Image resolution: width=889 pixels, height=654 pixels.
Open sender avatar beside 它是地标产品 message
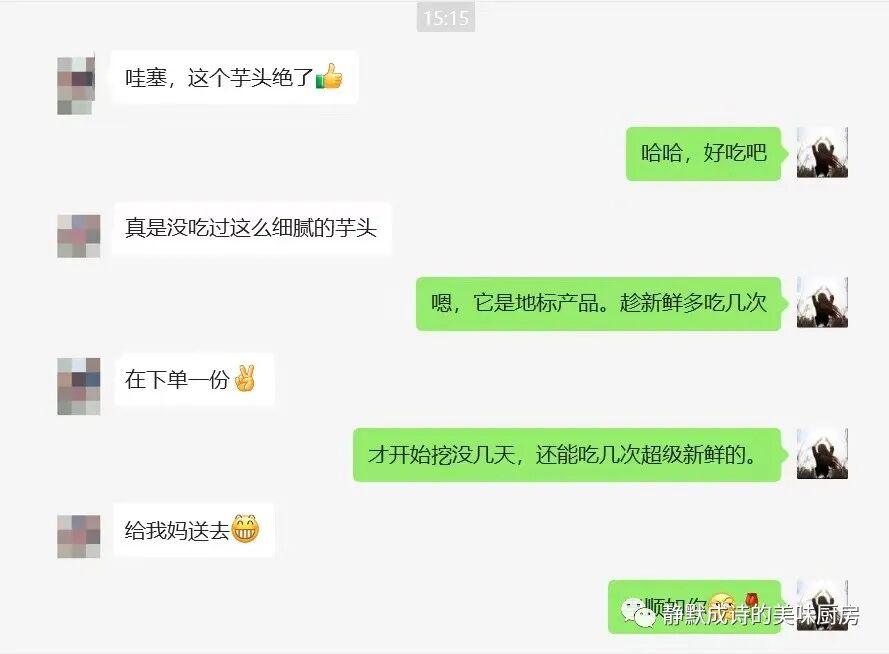coord(822,302)
